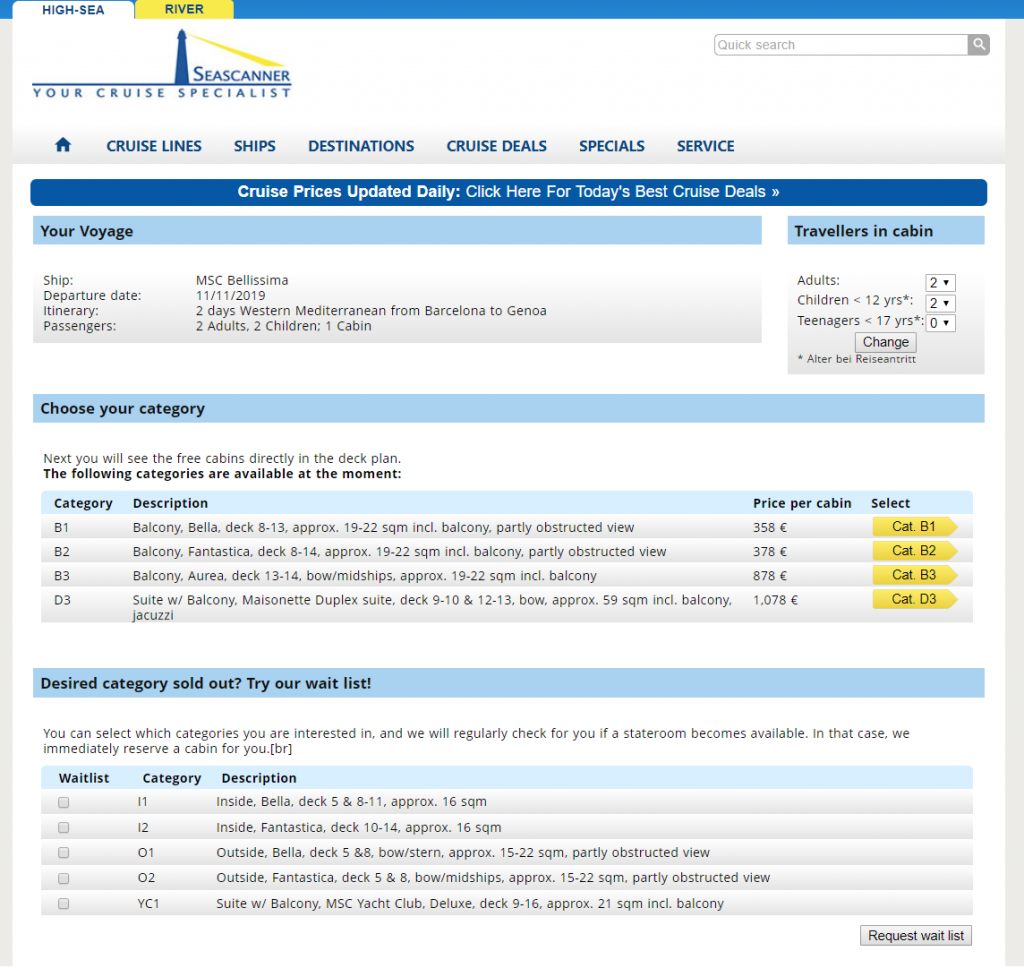Click the O2 Outside Fantastica description

click(x=493, y=877)
